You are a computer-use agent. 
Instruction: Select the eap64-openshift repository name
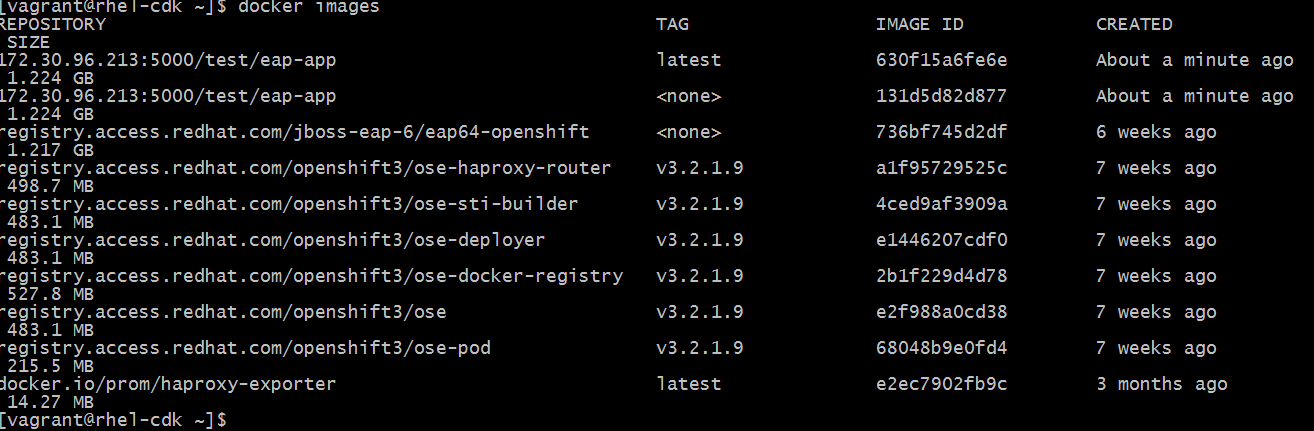point(294,132)
